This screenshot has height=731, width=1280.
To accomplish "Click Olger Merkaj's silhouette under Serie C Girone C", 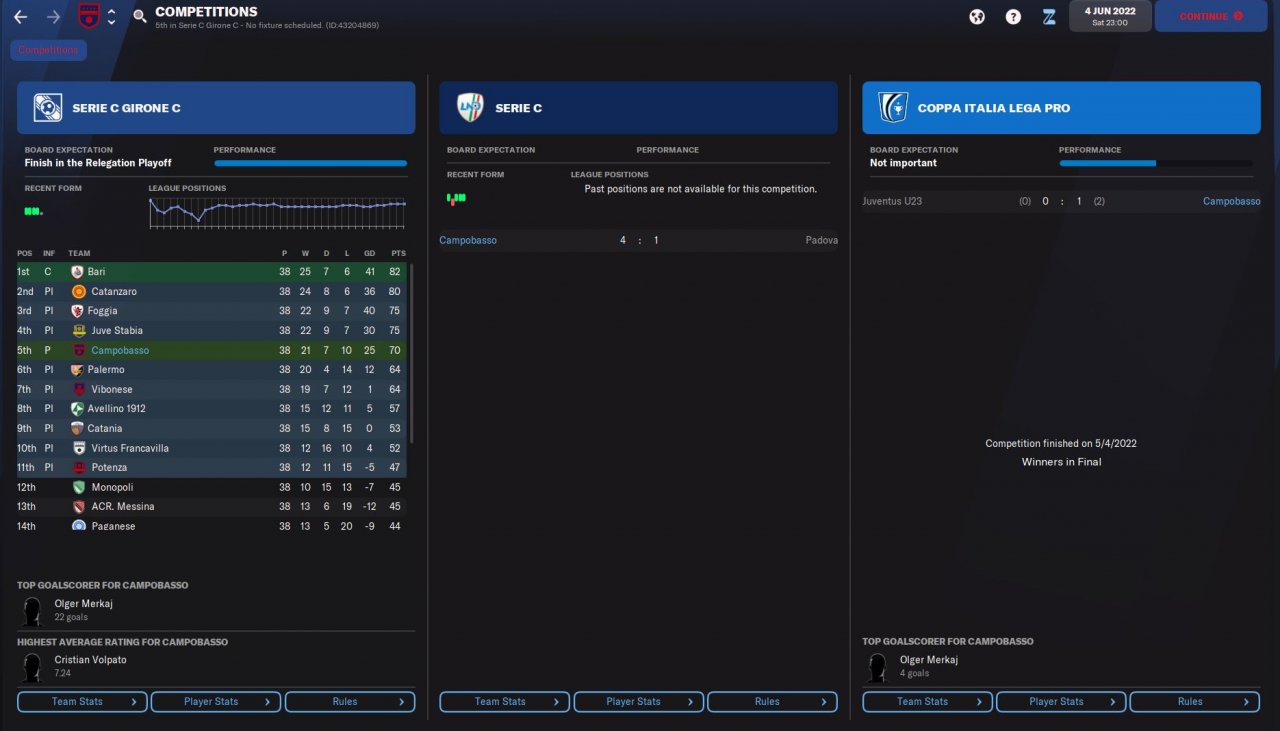I will click(x=32, y=611).
